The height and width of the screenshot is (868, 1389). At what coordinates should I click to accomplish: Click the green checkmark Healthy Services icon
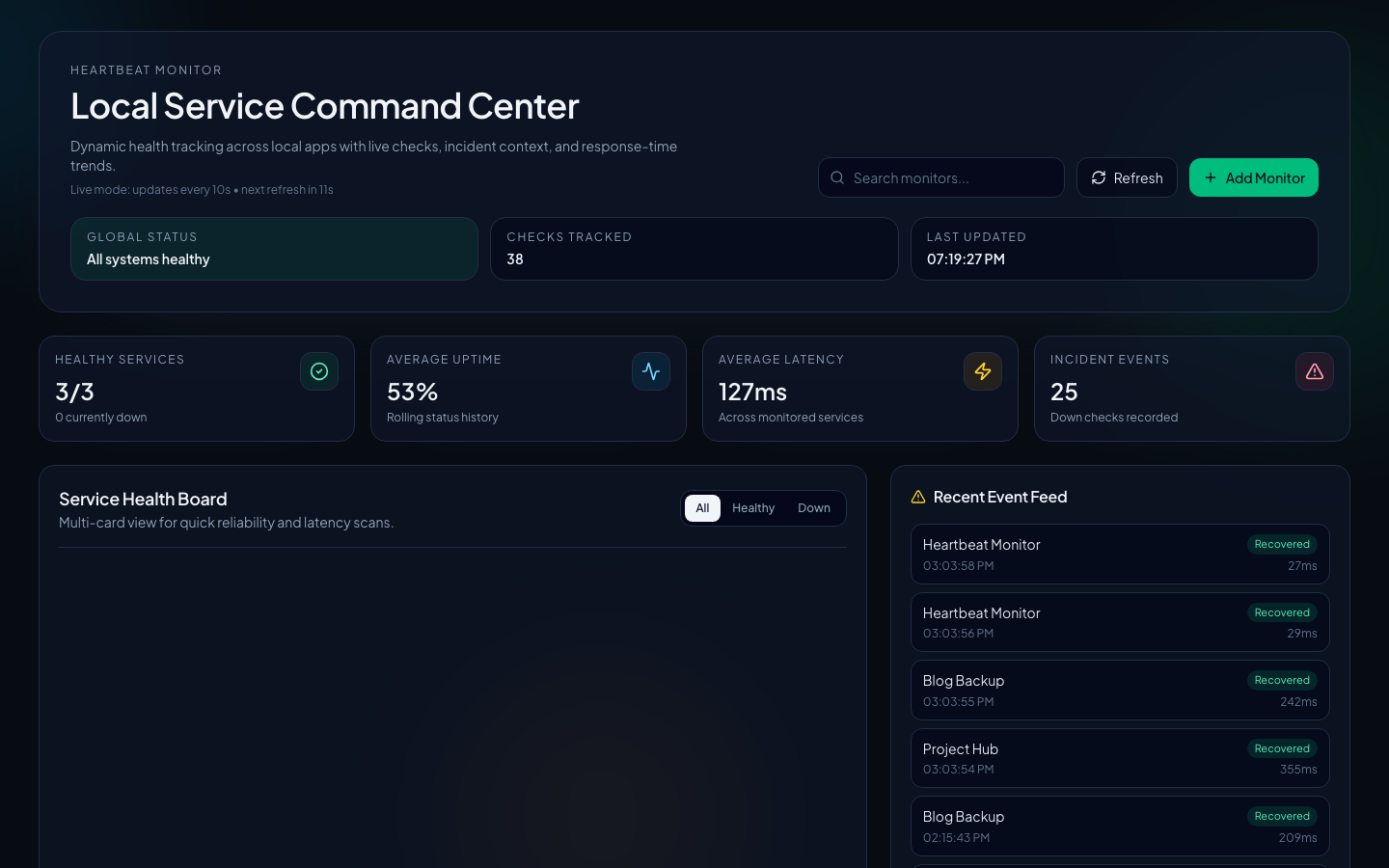pos(319,371)
